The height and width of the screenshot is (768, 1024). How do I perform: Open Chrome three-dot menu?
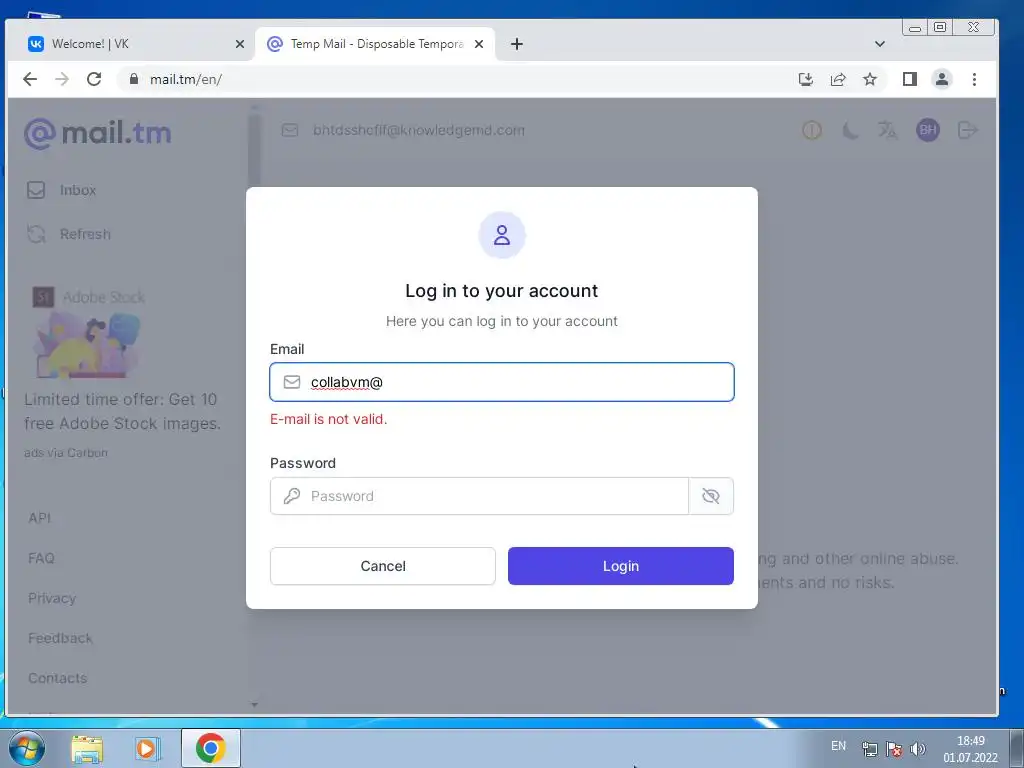coord(974,79)
